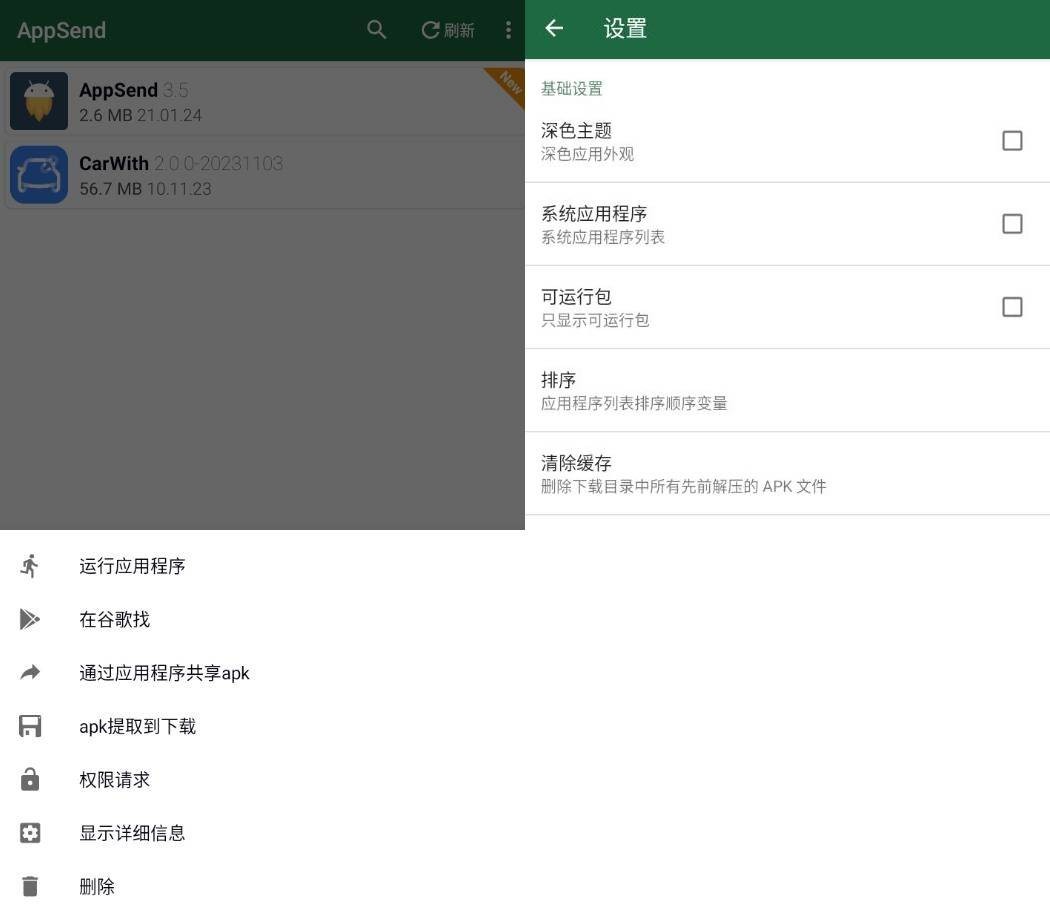
Task: Click the padlock permissions icon
Action: click(30, 779)
